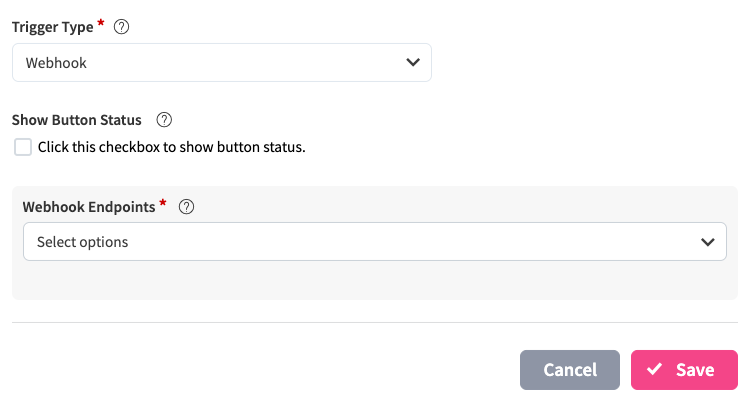Click the checkmark icon on Save button
754x403 pixels.
click(x=655, y=370)
